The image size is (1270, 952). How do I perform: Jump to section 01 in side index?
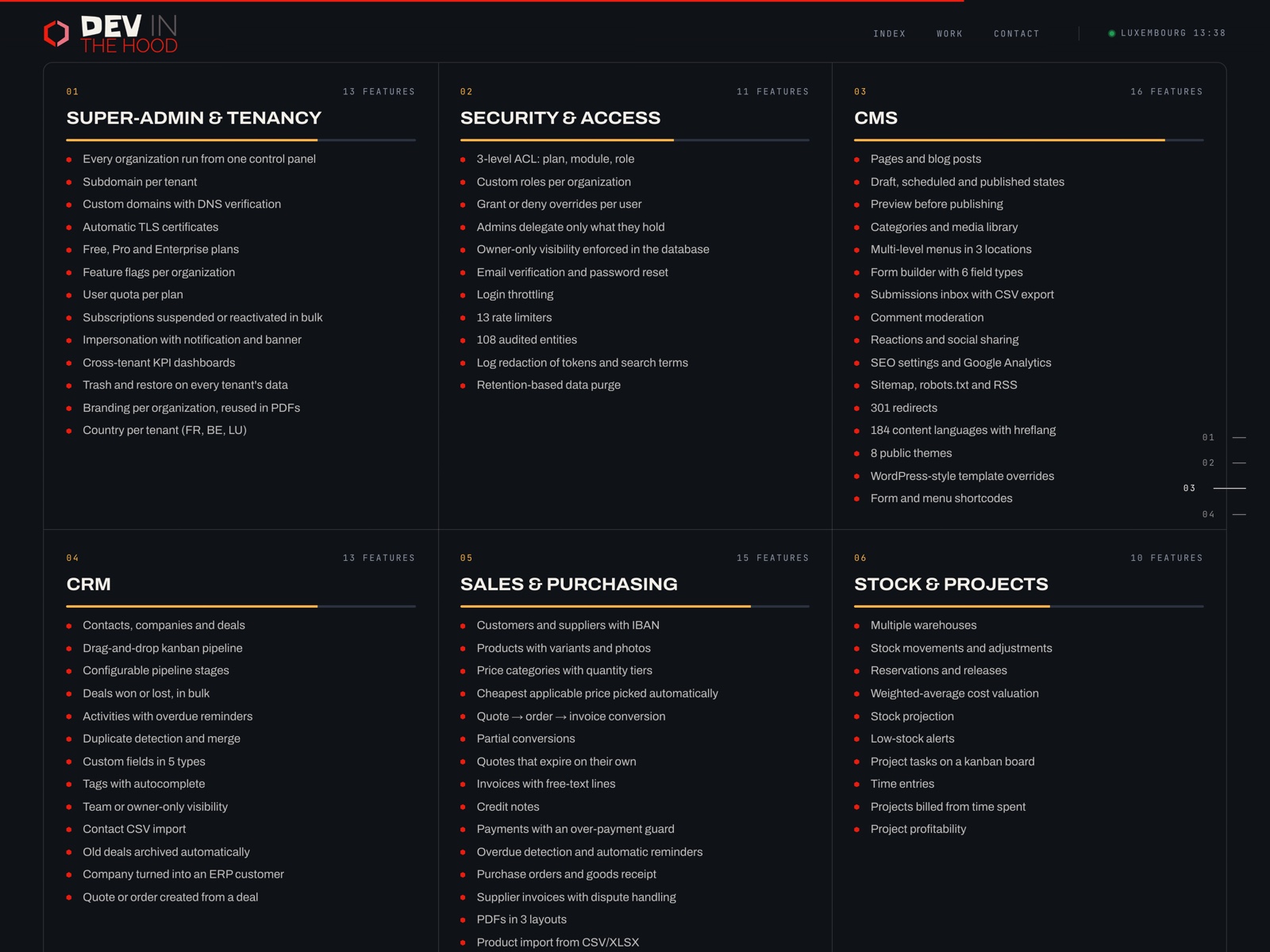(1223, 437)
